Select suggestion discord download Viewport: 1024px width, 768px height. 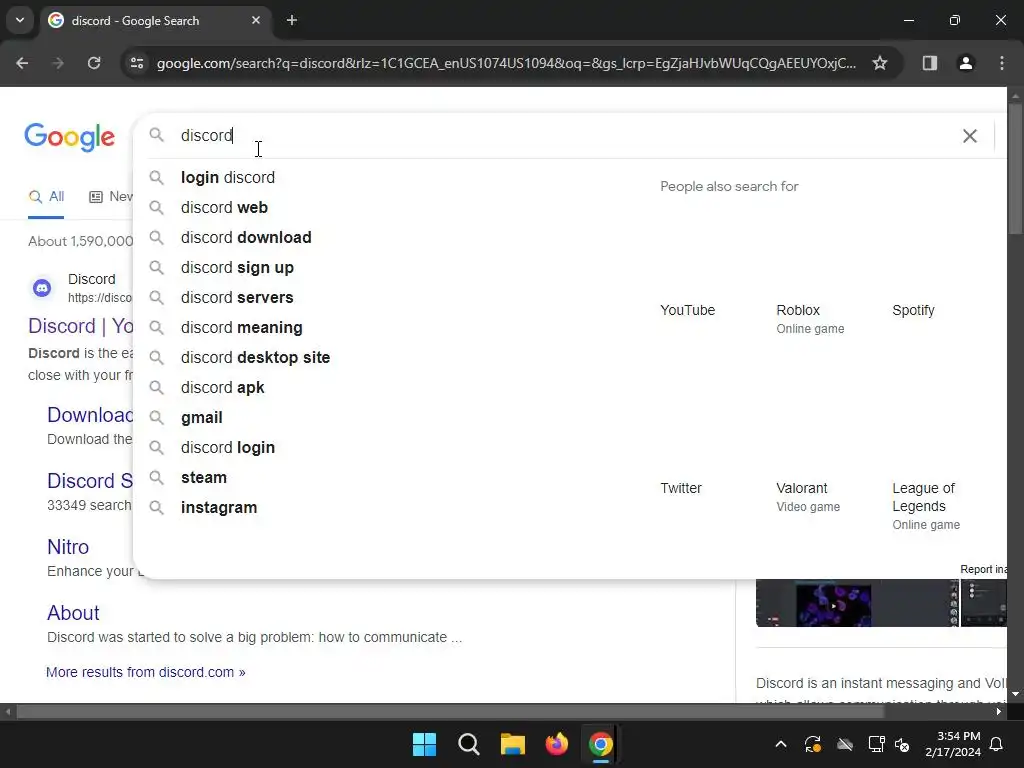392,238
